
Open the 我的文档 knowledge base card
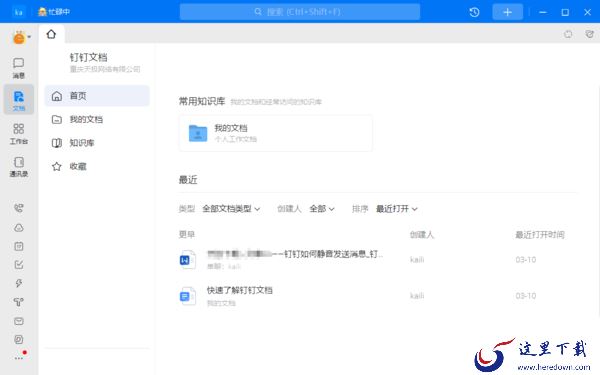coord(276,133)
